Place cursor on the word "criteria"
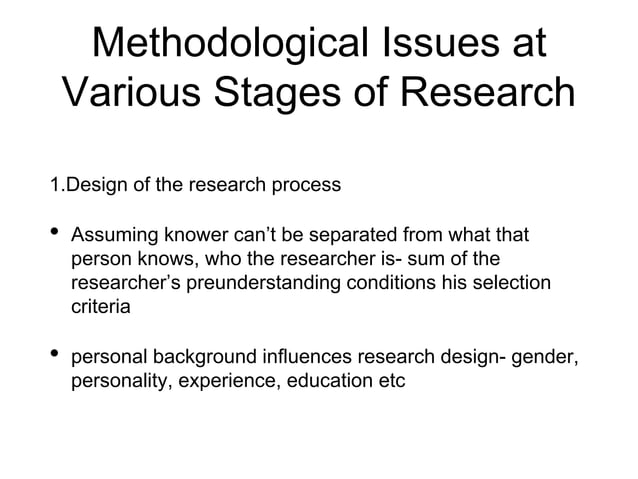 pos(101,306)
